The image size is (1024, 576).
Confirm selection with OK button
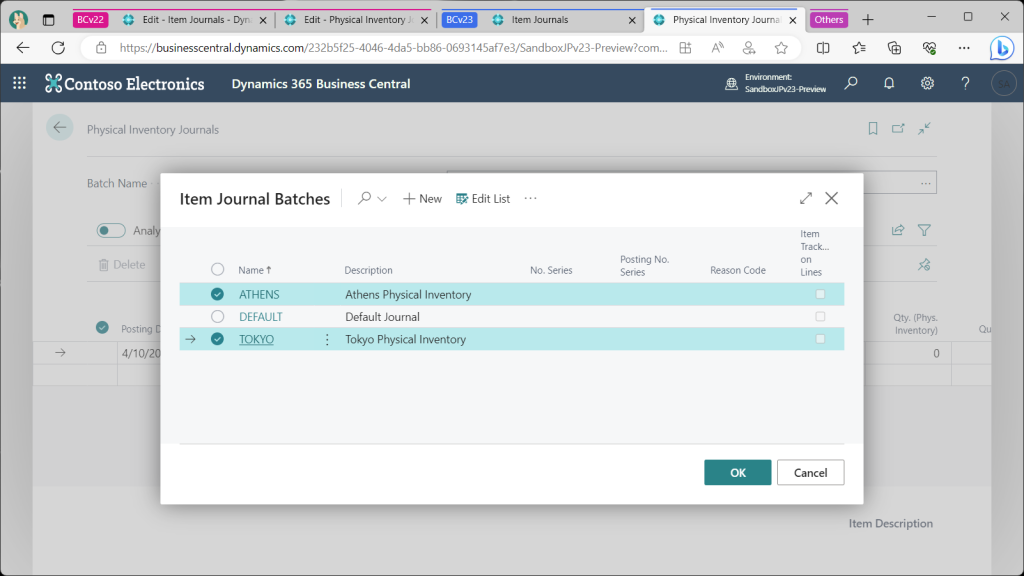click(x=737, y=473)
